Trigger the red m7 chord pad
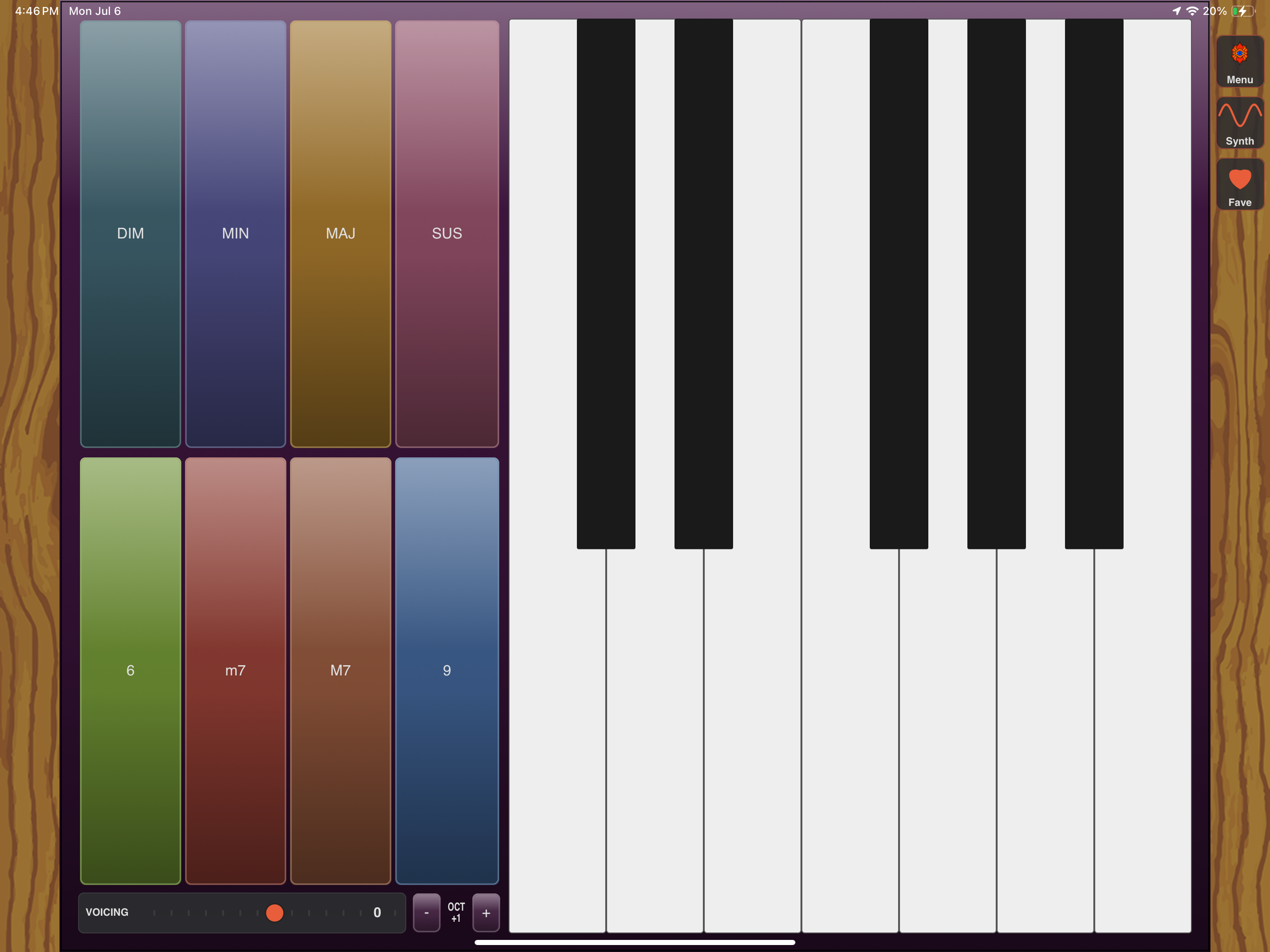 click(235, 671)
